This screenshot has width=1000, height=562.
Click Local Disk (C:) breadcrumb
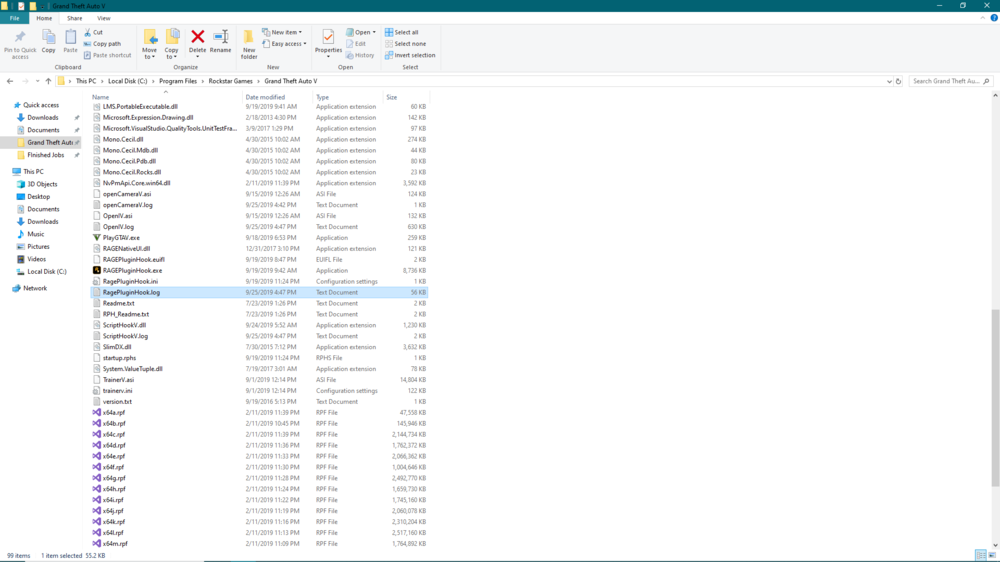pos(128,81)
